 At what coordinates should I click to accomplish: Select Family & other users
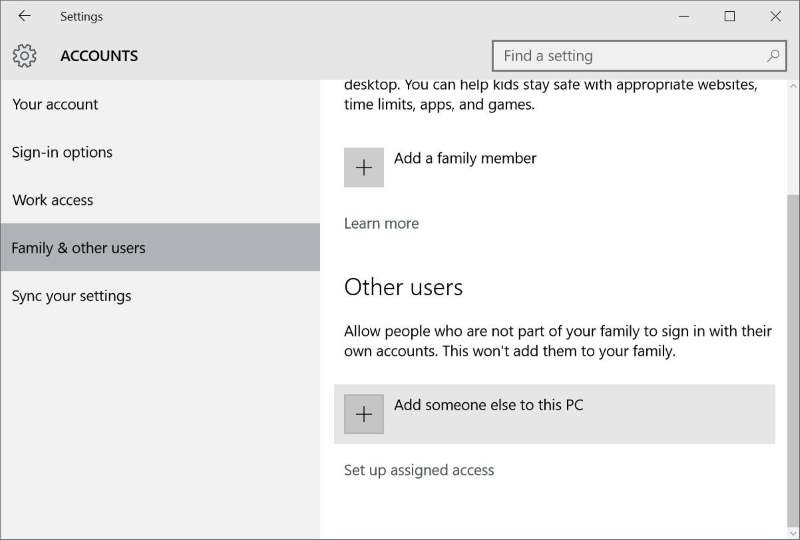tap(160, 248)
